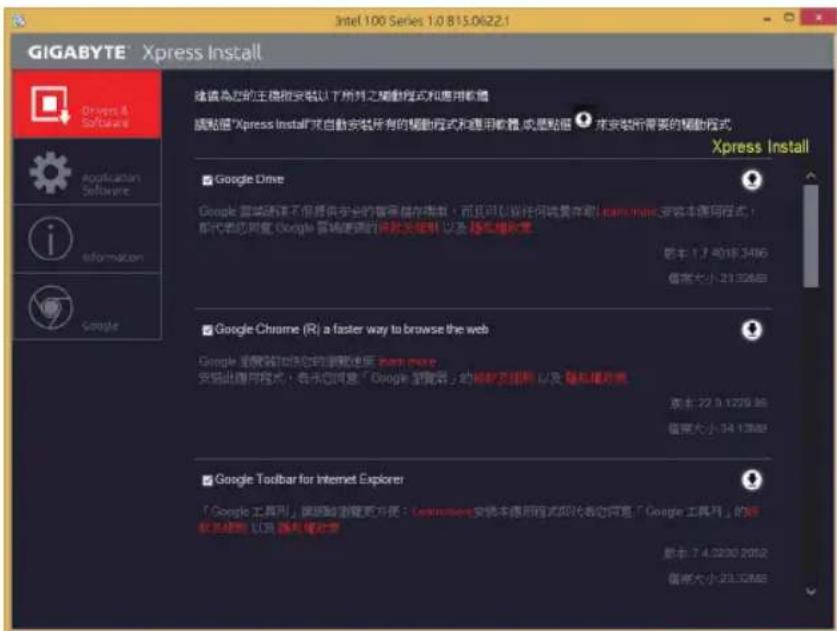Uncheck Google Toolbar for Internet Explorer checkbox
The width and height of the screenshot is (837, 631).
point(207,480)
